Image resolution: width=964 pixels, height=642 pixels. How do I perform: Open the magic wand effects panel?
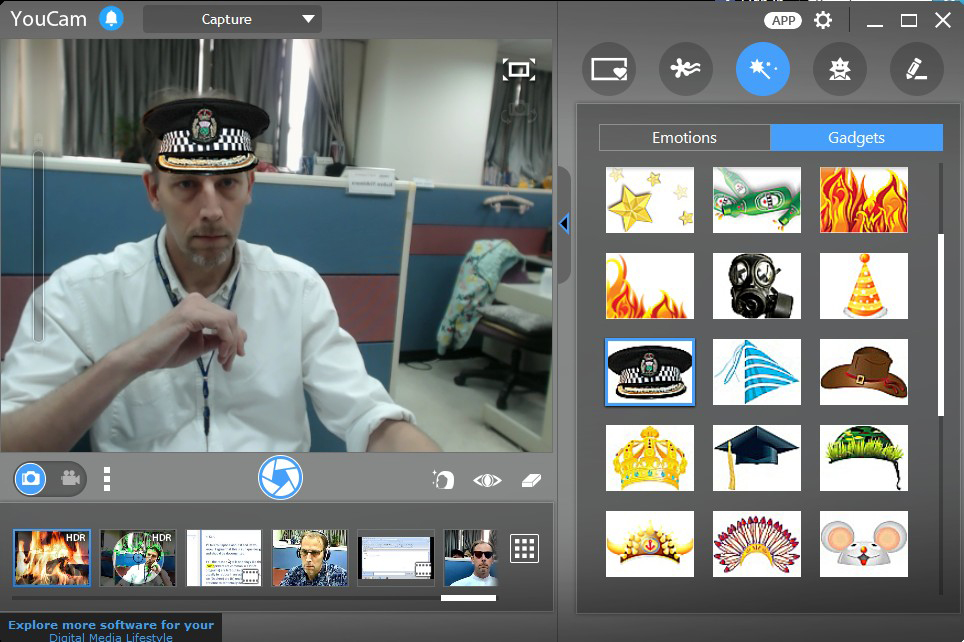(x=762, y=68)
